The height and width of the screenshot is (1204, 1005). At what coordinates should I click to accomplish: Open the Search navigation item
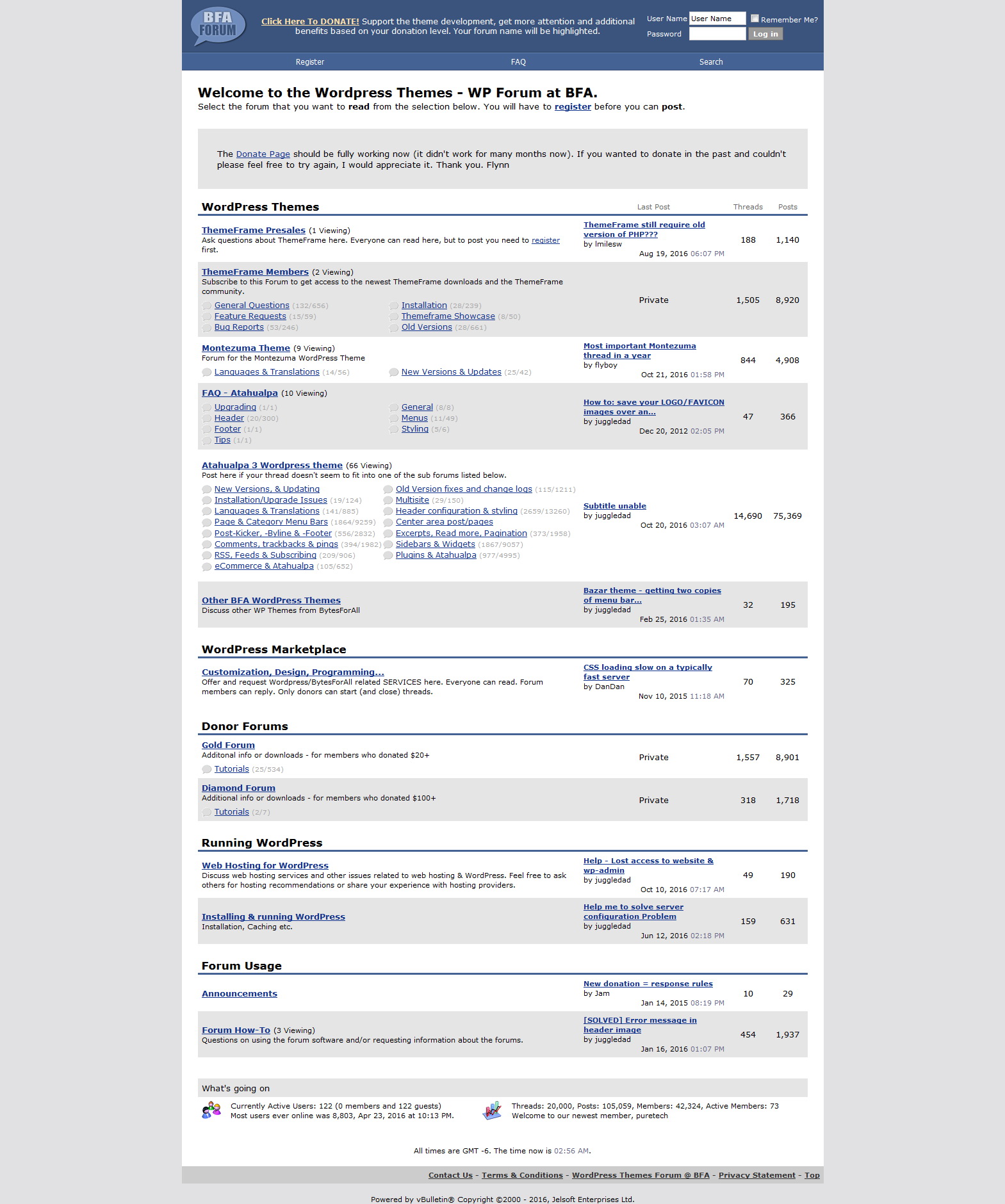coord(711,62)
